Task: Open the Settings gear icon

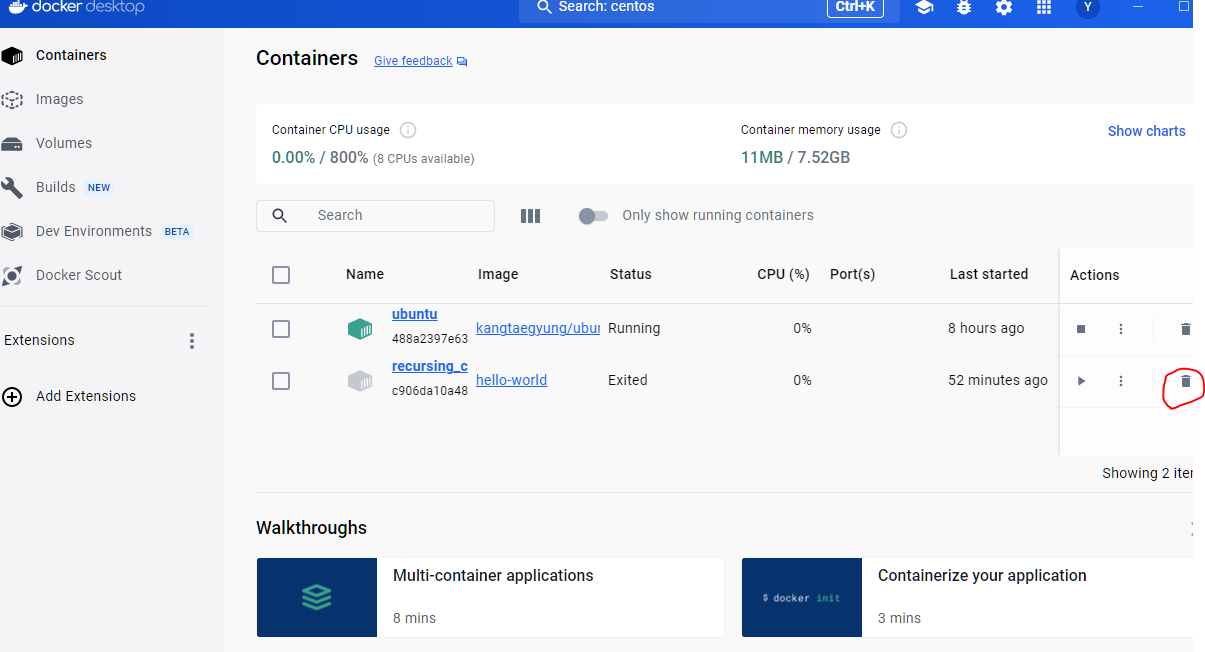Action: coord(1004,8)
